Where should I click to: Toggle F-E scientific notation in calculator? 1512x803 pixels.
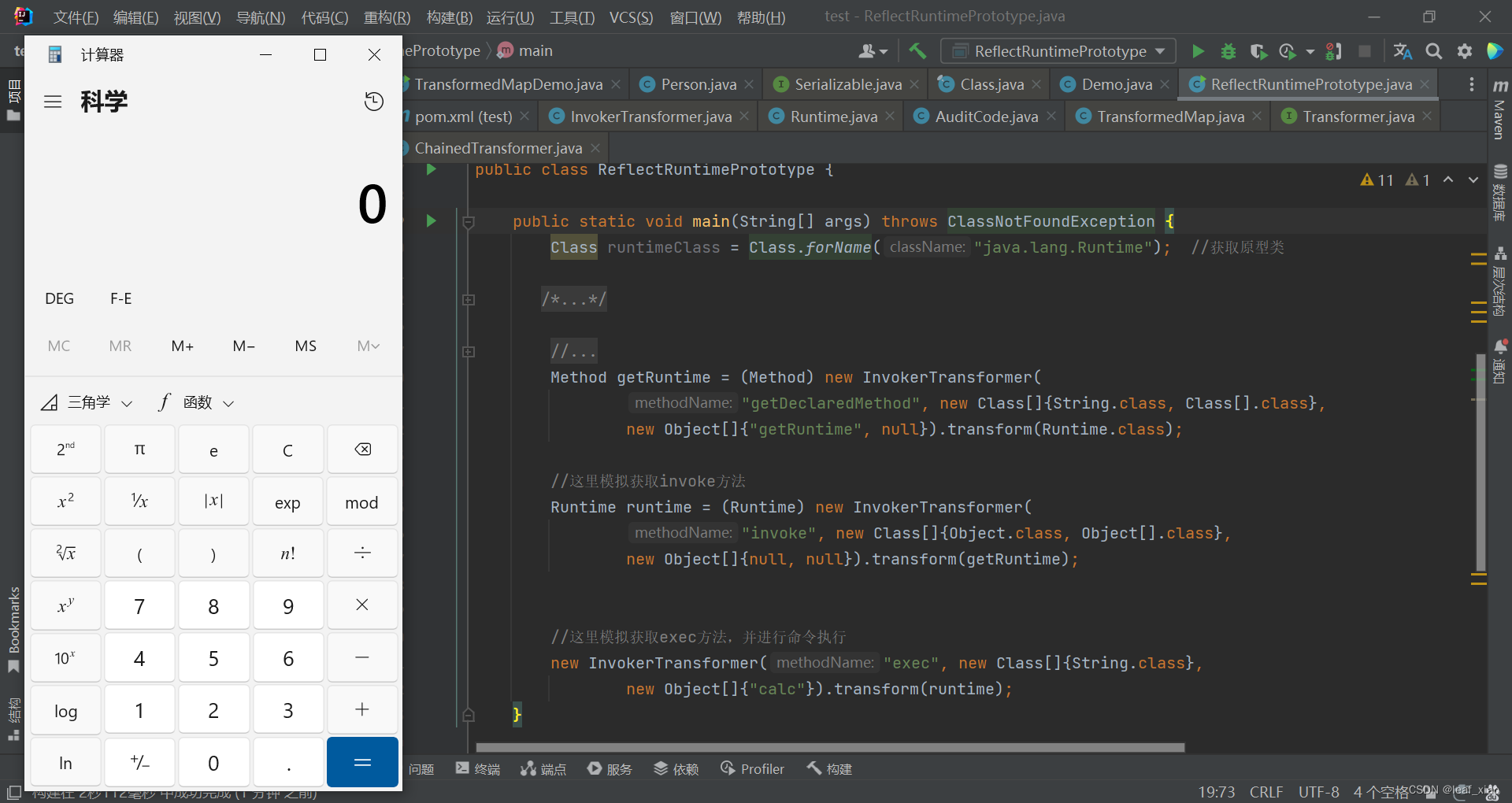[121, 299]
